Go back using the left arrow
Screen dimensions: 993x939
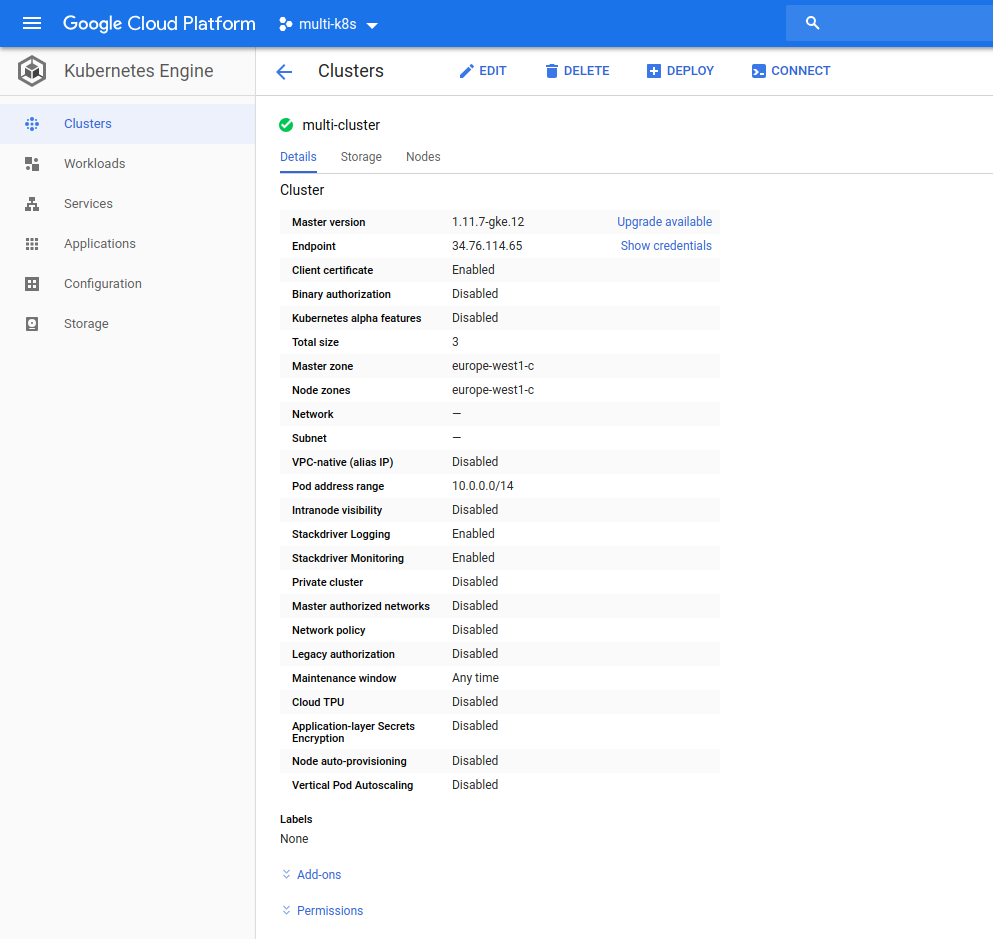point(284,72)
